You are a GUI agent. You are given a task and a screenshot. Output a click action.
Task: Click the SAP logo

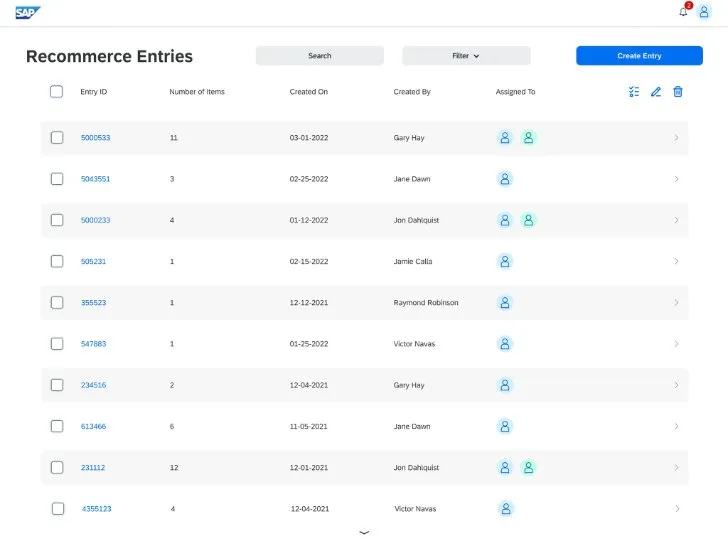28,12
